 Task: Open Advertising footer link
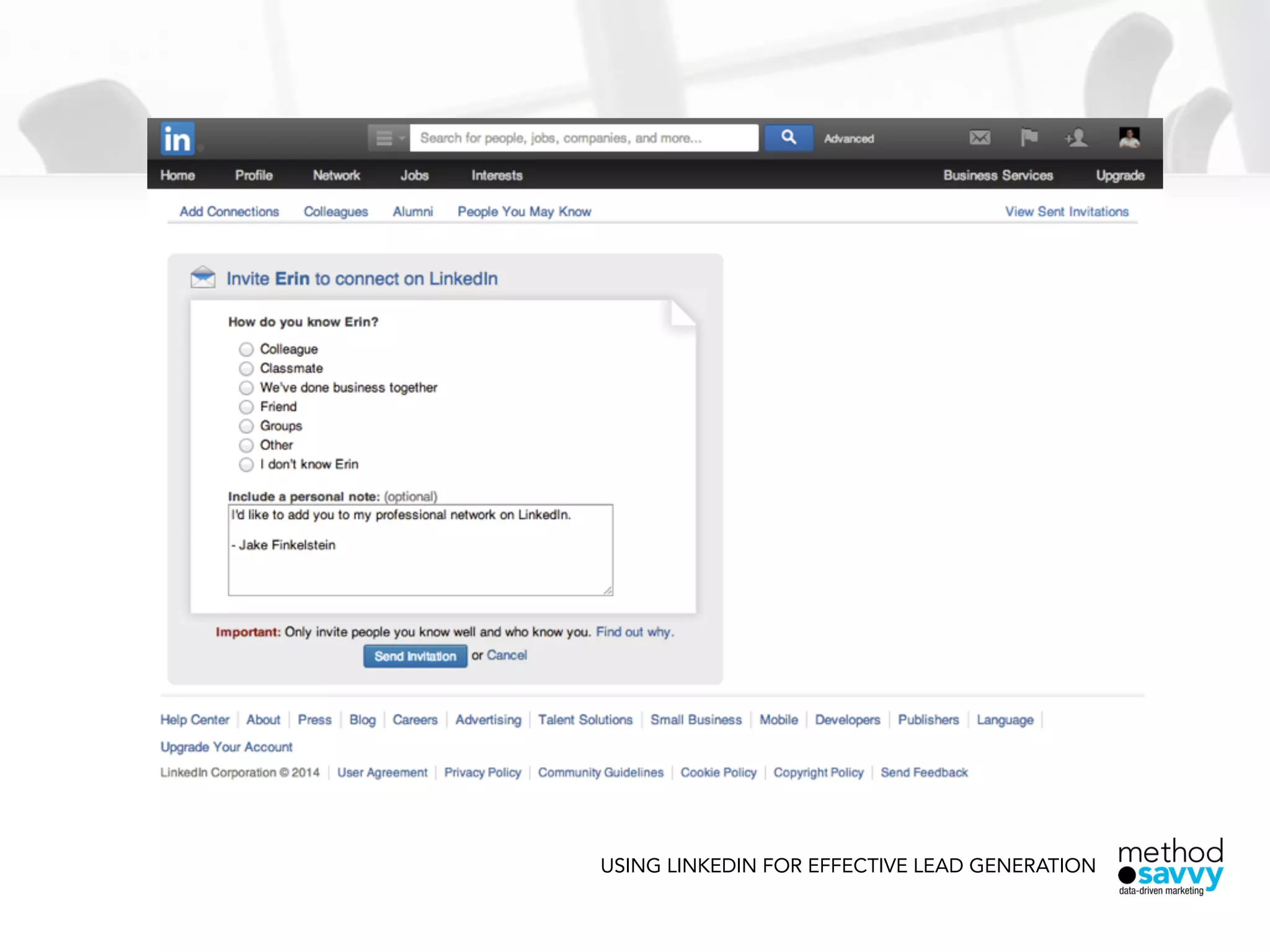(489, 720)
